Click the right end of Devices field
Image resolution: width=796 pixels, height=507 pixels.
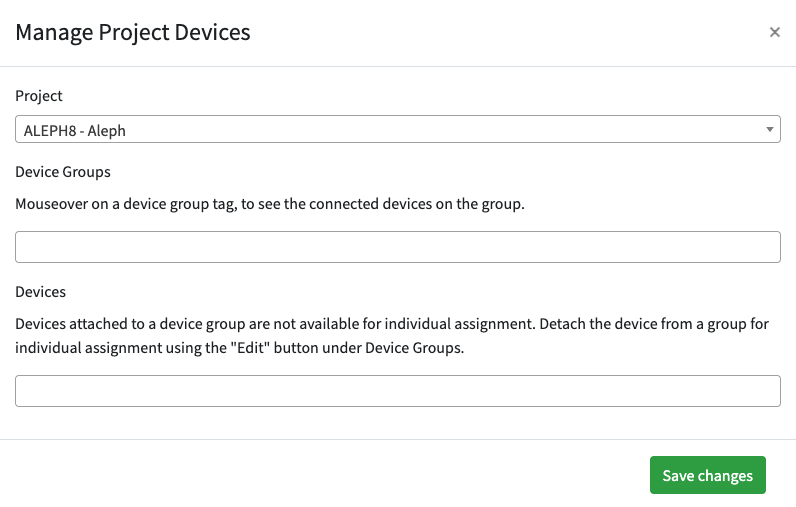(760, 391)
